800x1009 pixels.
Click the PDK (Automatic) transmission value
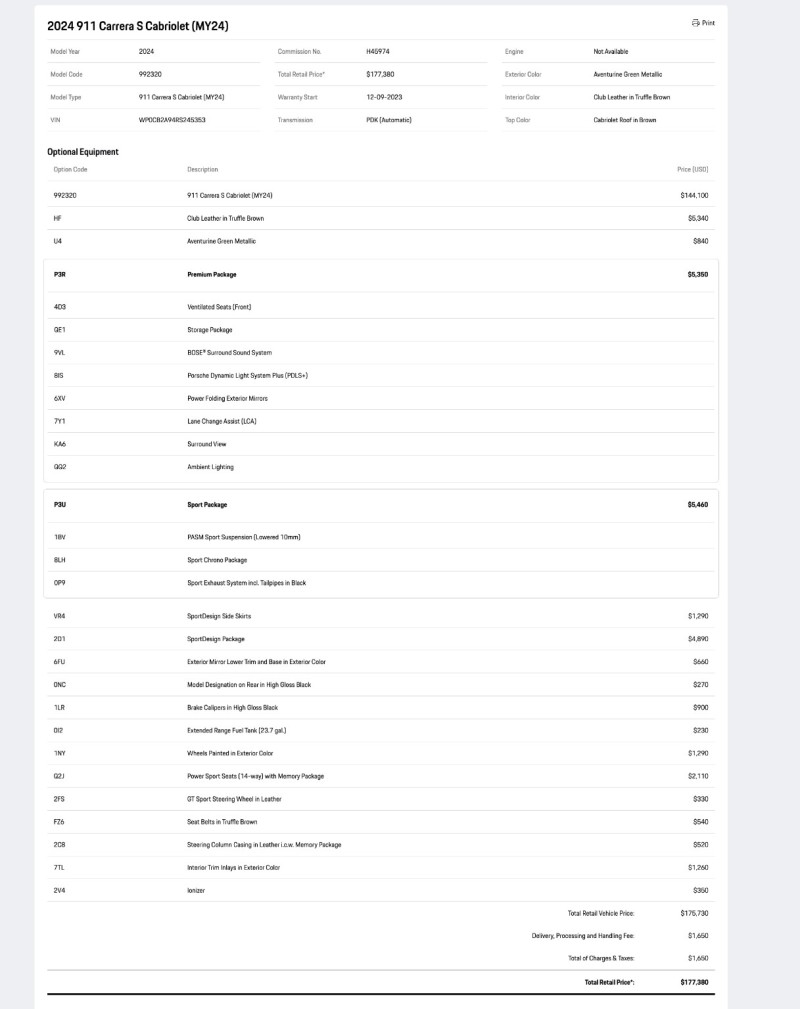click(389, 120)
